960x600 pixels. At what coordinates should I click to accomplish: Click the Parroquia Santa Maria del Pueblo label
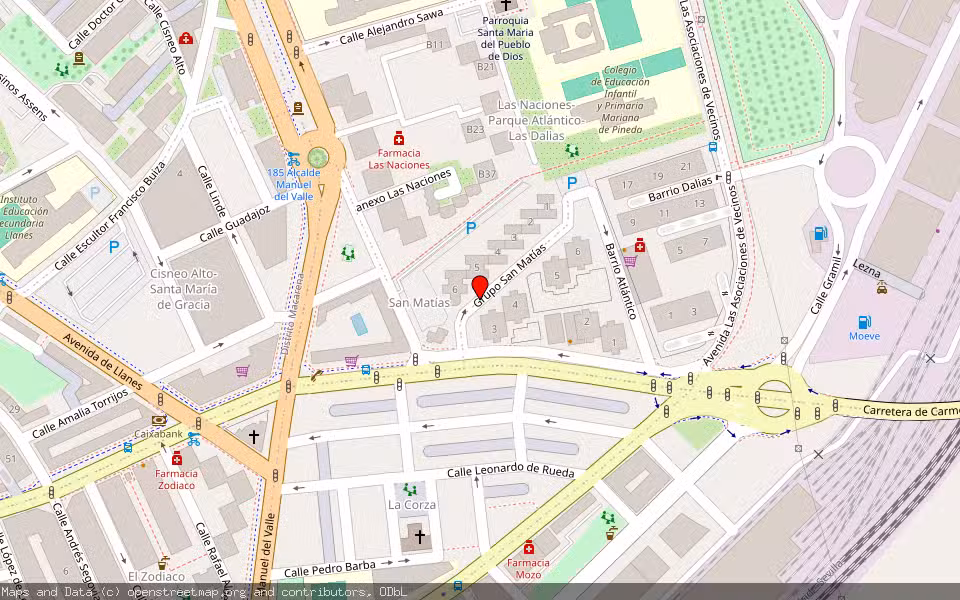point(505,38)
